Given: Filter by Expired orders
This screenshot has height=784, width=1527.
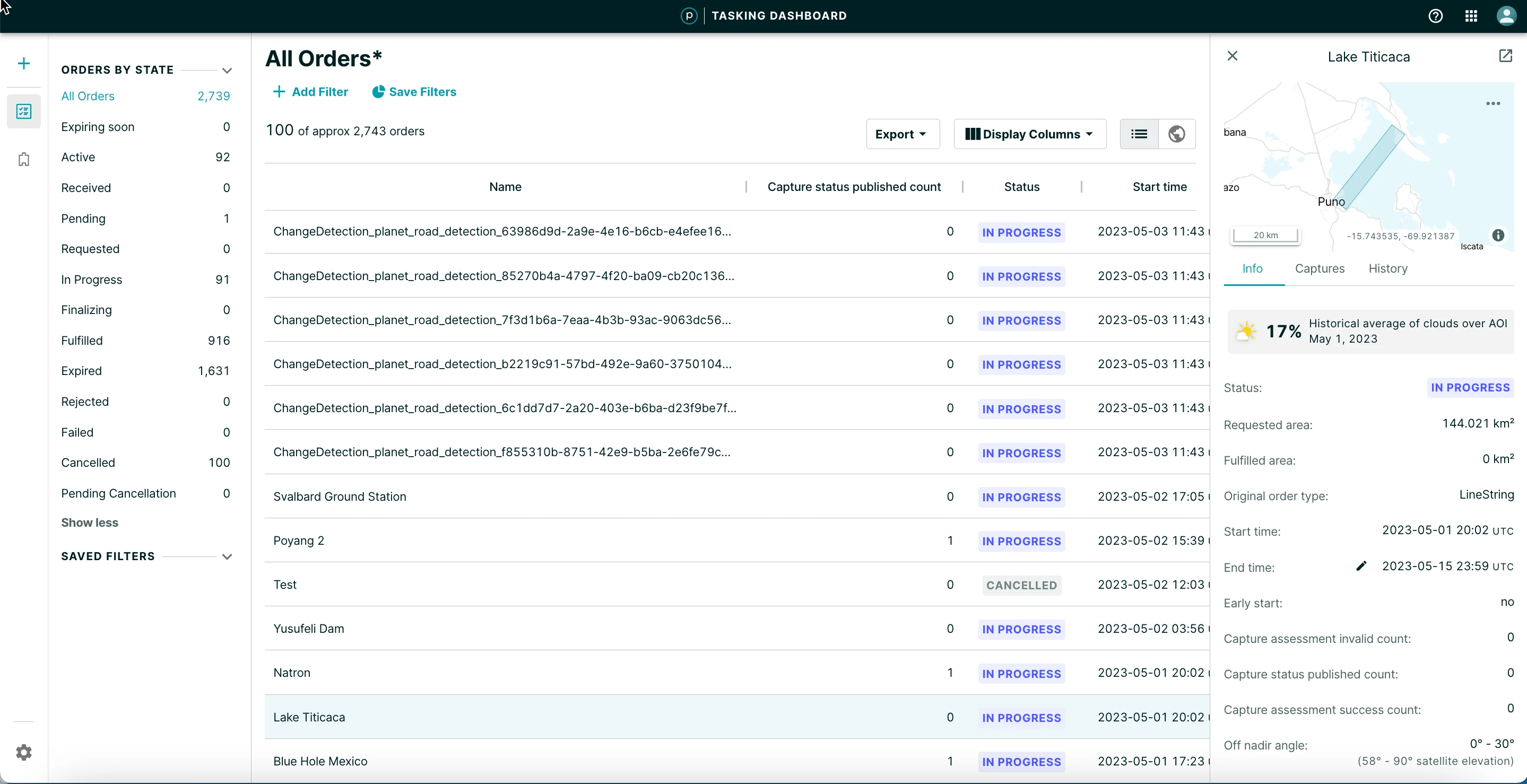Looking at the screenshot, I should (145, 371).
